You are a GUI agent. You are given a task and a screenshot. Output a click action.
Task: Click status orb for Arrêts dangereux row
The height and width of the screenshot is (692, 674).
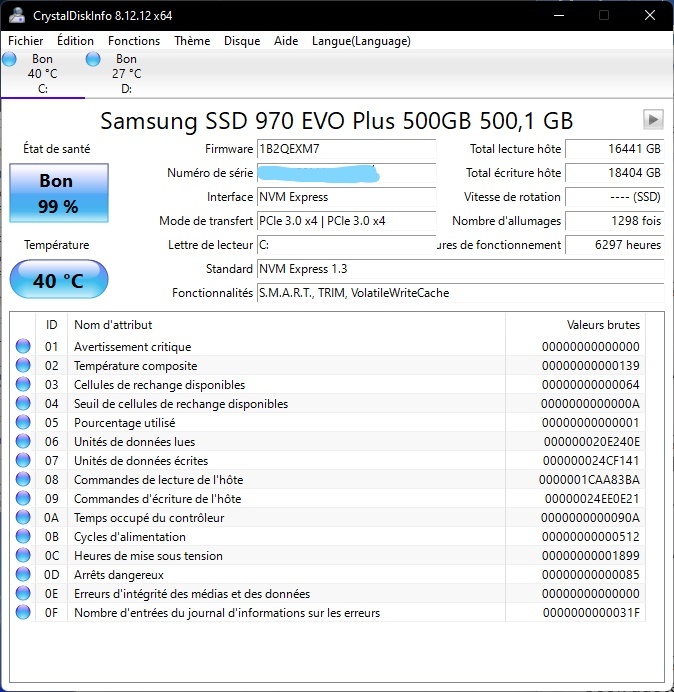pyautogui.click(x=23, y=574)
